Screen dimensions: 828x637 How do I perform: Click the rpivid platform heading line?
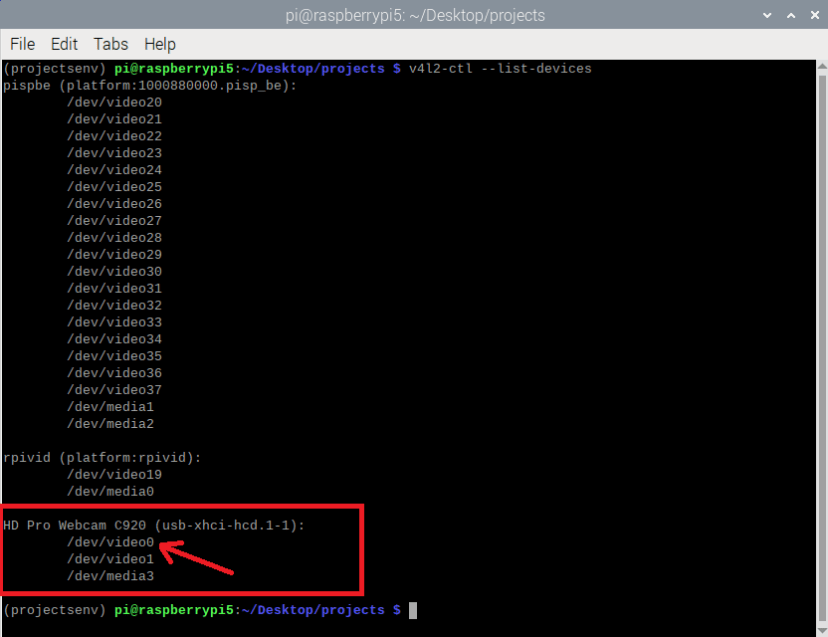100,457
